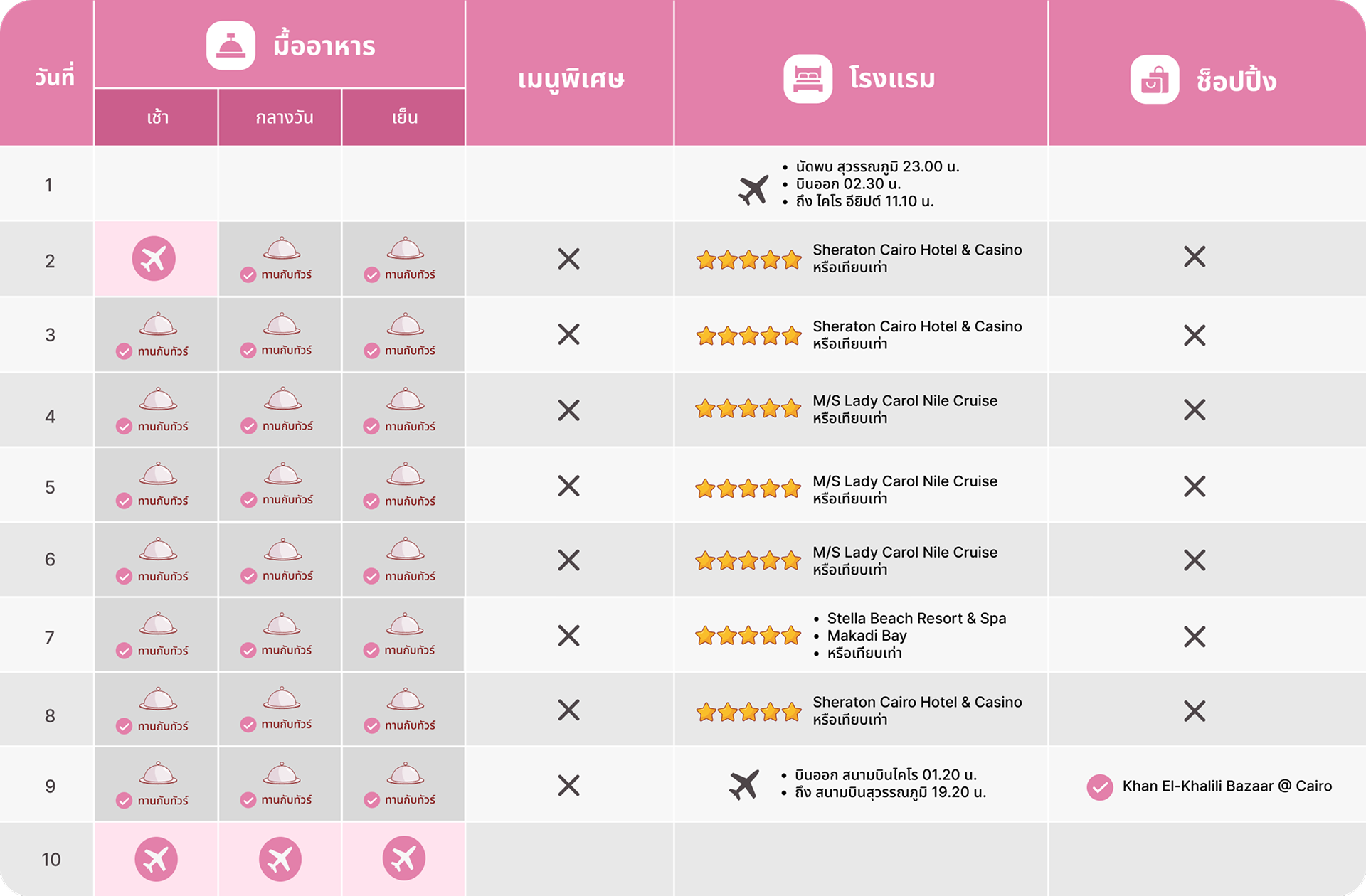Click the X mark in day 2 special menu

click(x=568, y=259)
